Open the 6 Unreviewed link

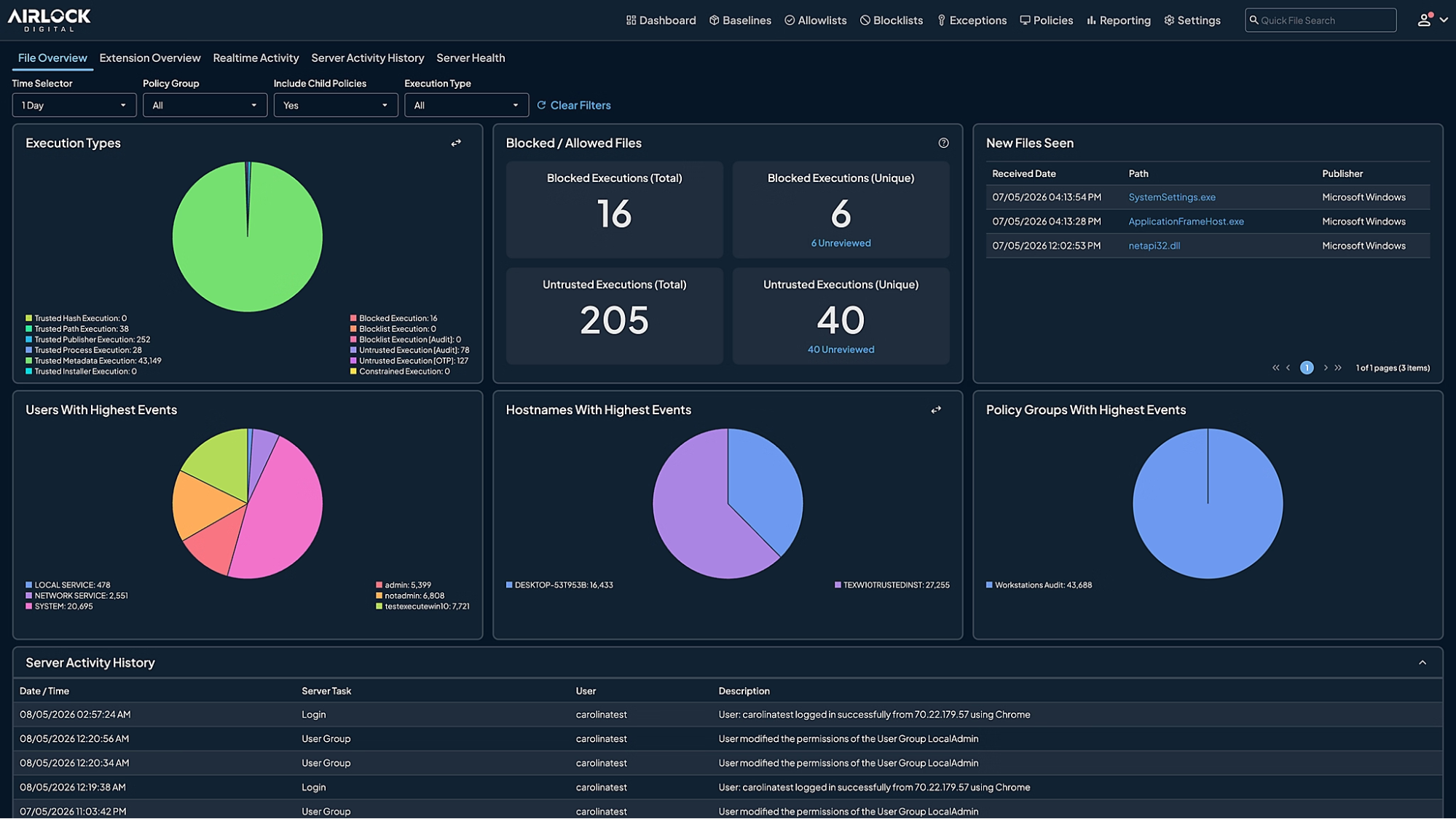[x=841, y=243]
